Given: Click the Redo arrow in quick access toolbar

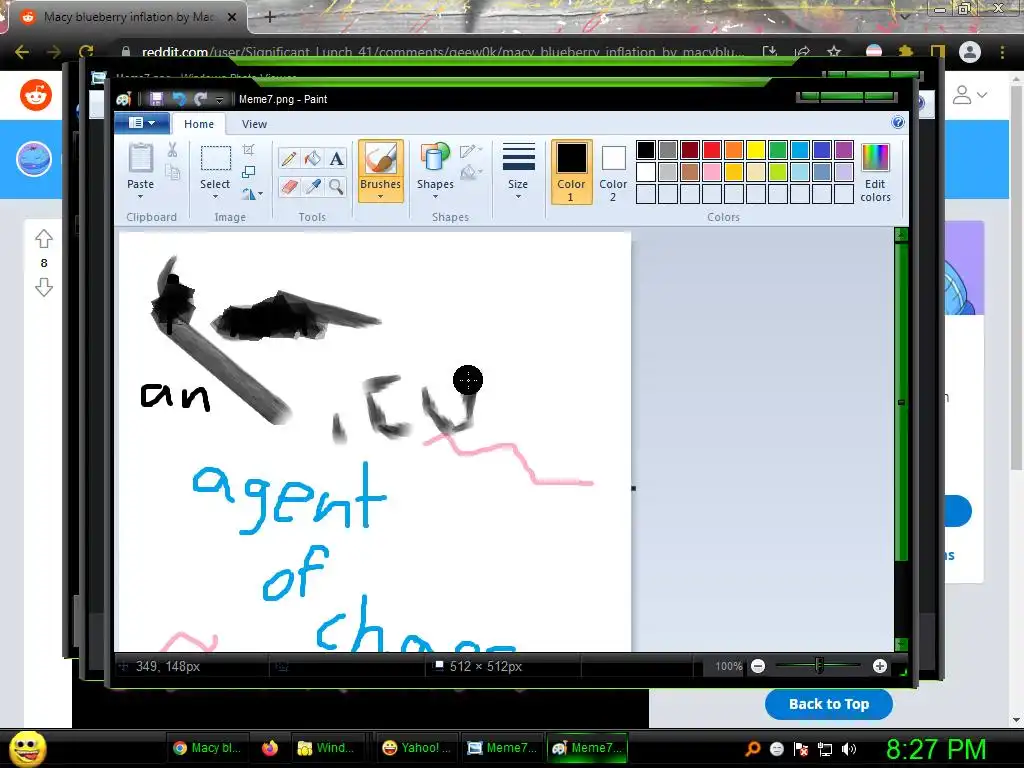Looking at the screenshot, I should (200, 99).
